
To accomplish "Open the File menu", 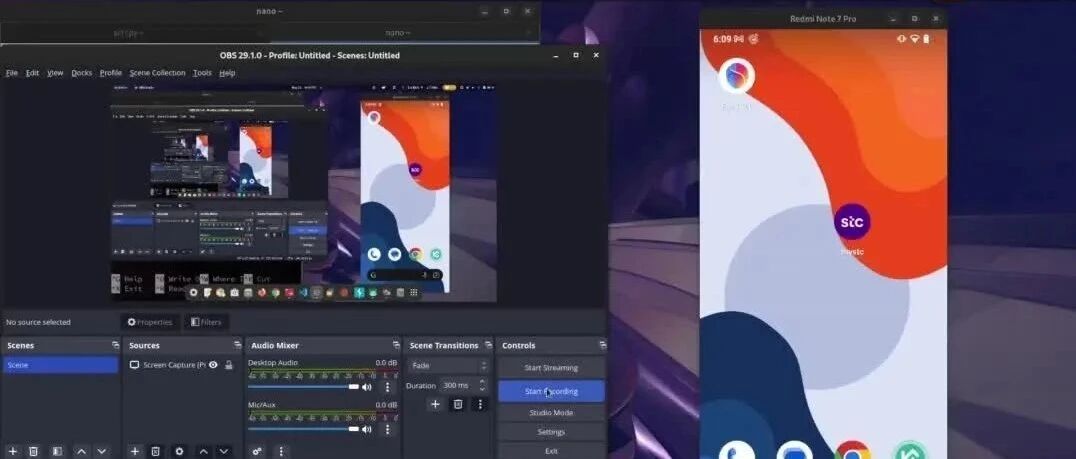I will point(12,73).
